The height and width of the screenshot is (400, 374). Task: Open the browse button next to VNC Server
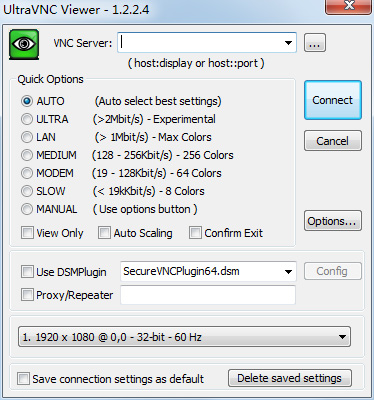point(315,43)
